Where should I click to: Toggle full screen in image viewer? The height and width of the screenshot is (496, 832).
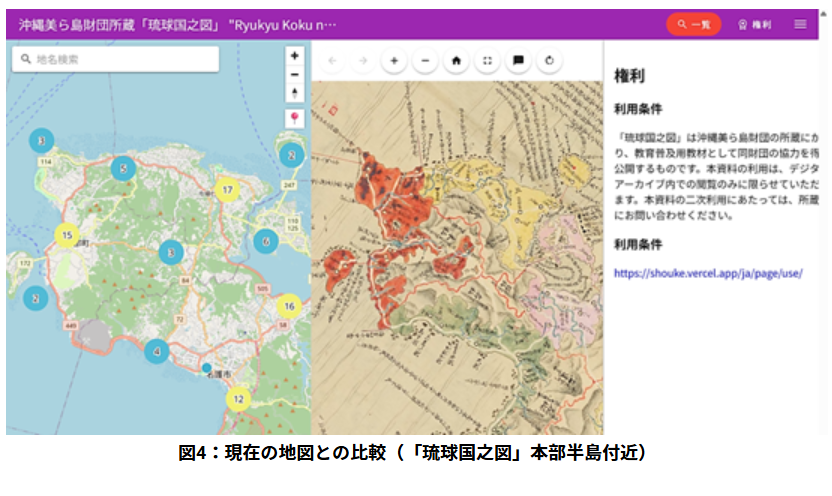(487, 61)
